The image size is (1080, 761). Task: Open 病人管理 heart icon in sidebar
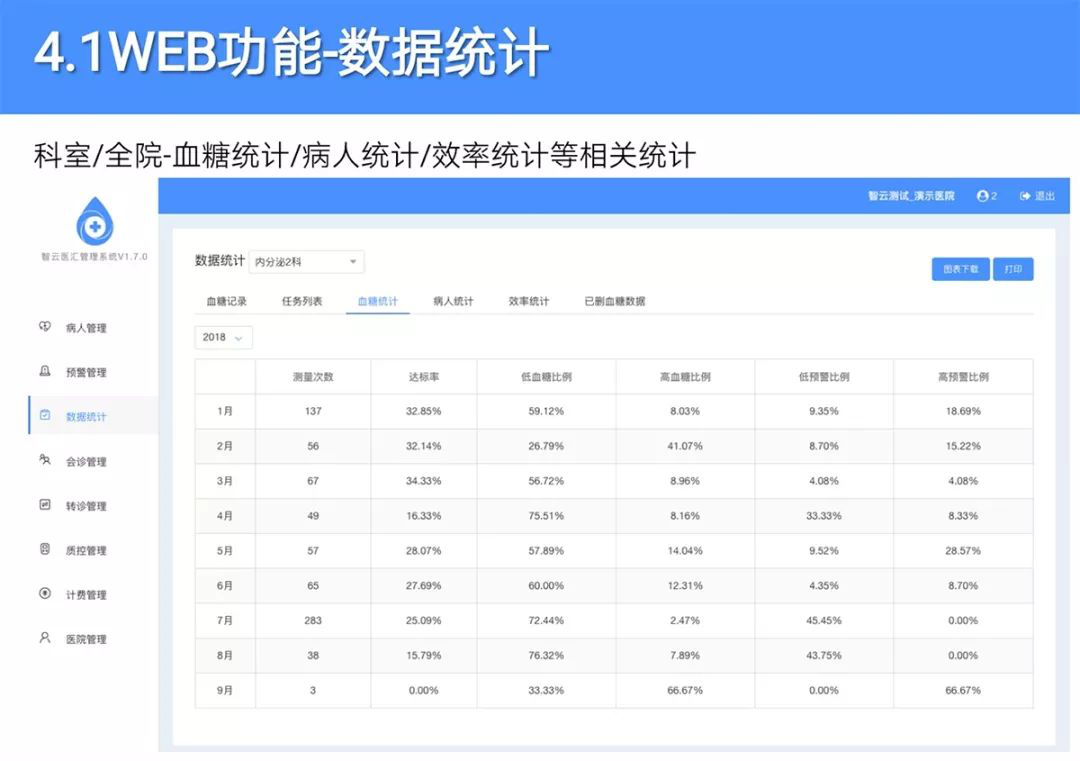45,326
